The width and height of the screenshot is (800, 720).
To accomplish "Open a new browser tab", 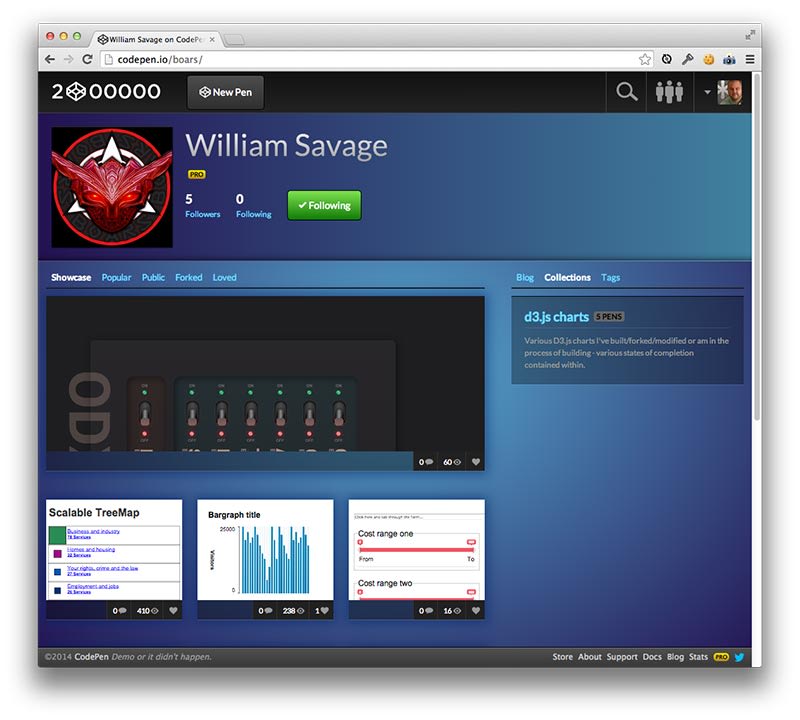I will pos(234,40).
